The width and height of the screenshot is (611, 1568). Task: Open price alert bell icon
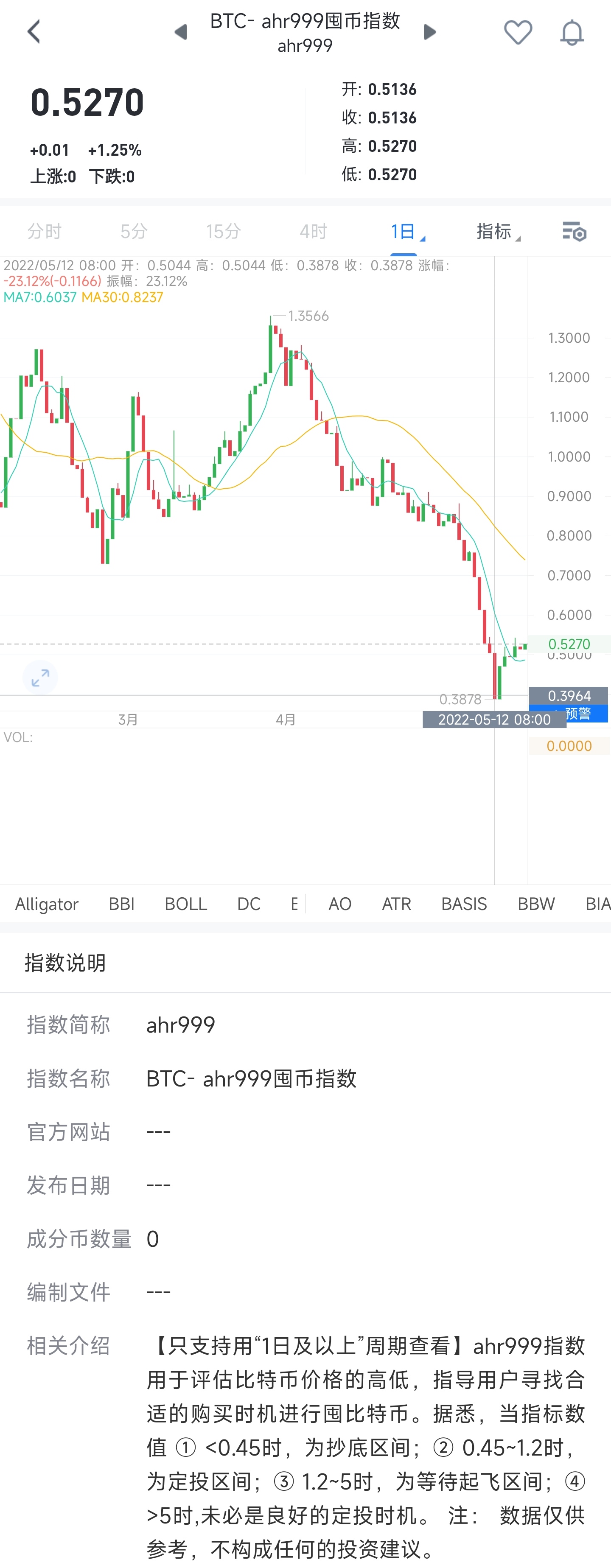pos(572,32)
